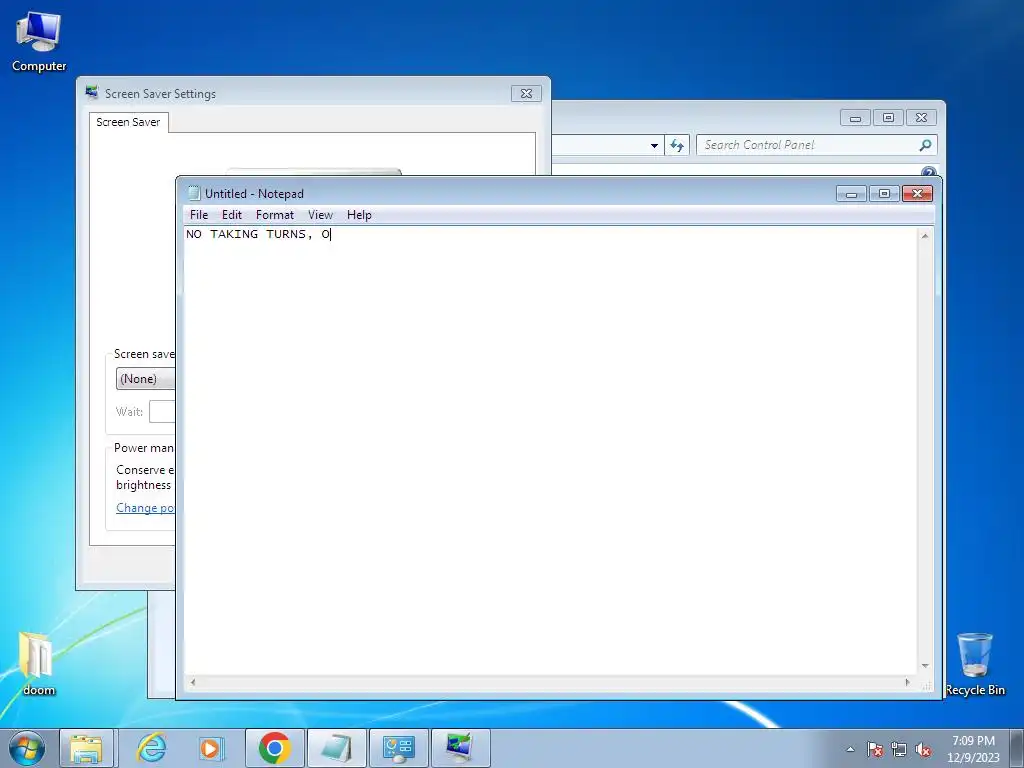Minimize the Notepad window
Viewport: 1024px width, 768px height.
tap(851, 194)
